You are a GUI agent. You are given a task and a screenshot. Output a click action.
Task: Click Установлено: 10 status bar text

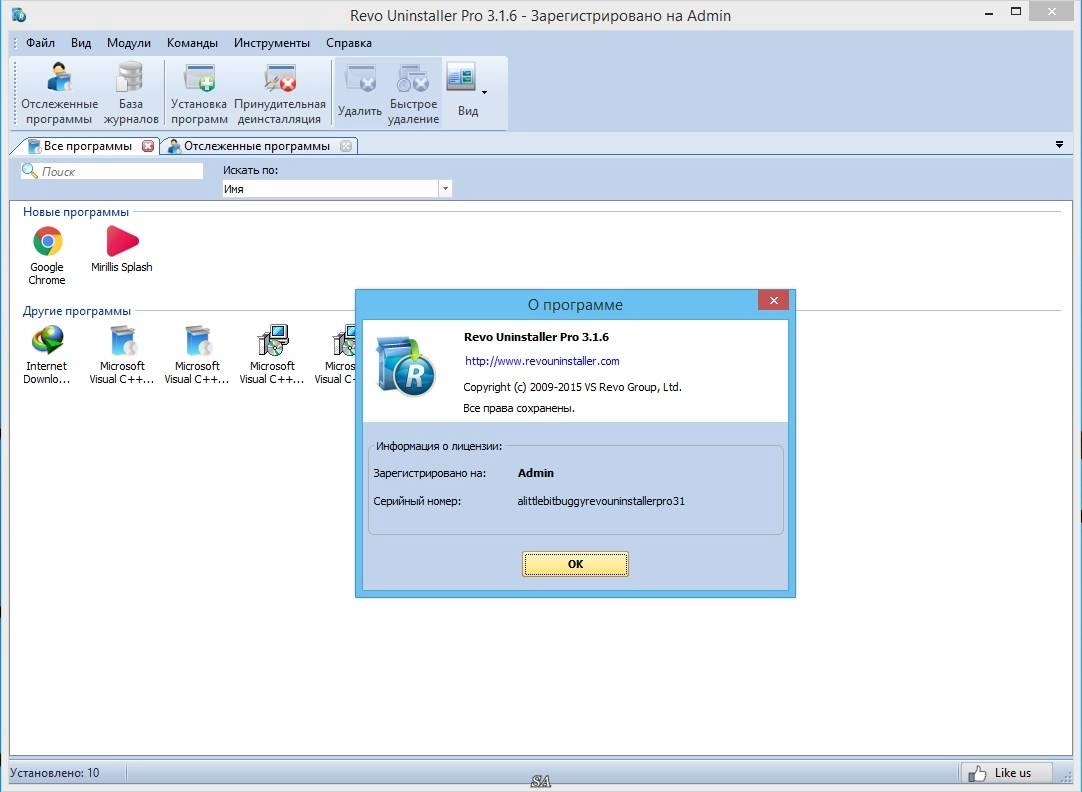click(x=55, y=773)
